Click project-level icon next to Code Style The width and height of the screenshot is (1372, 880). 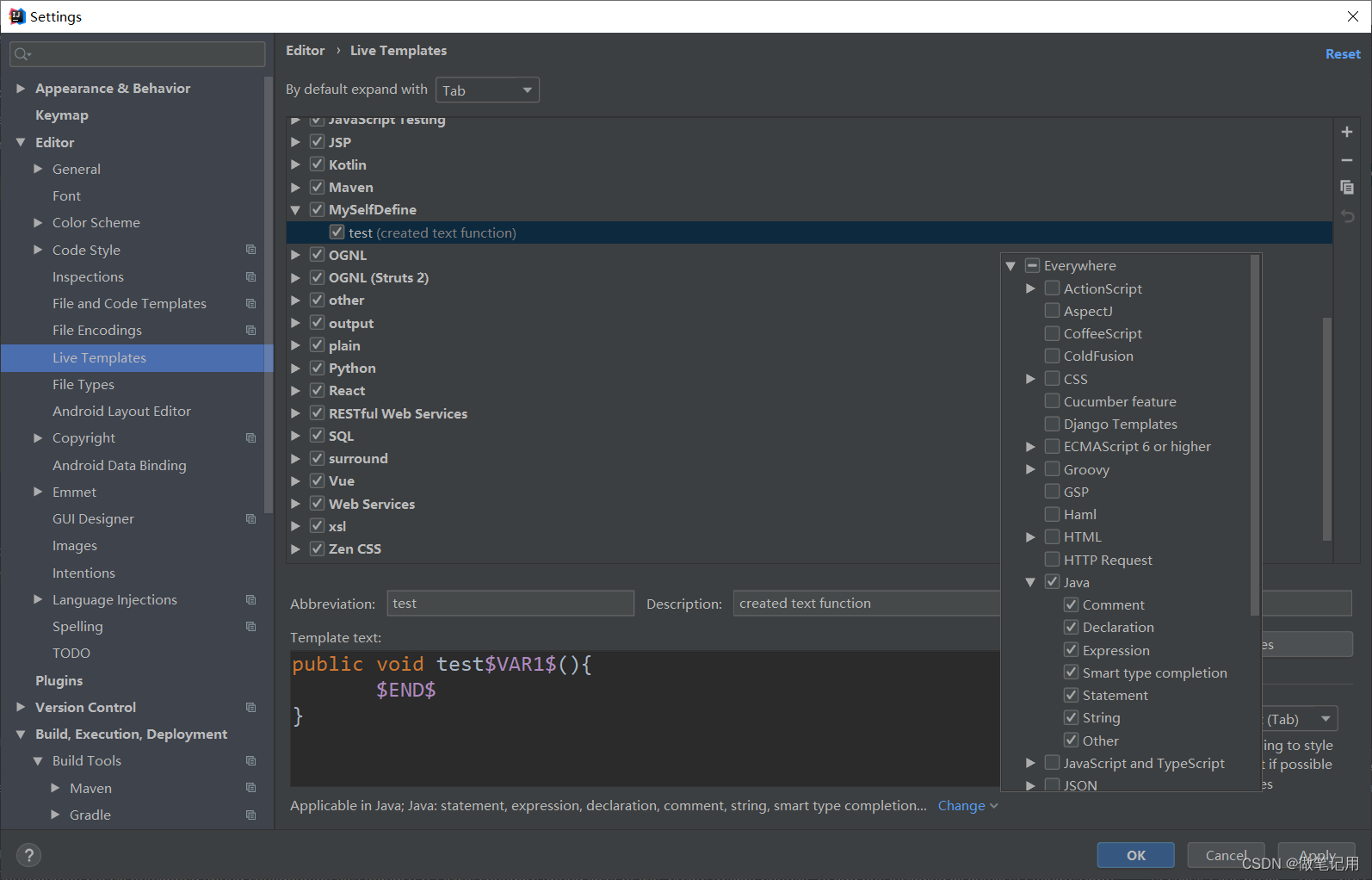coord(250,250)
